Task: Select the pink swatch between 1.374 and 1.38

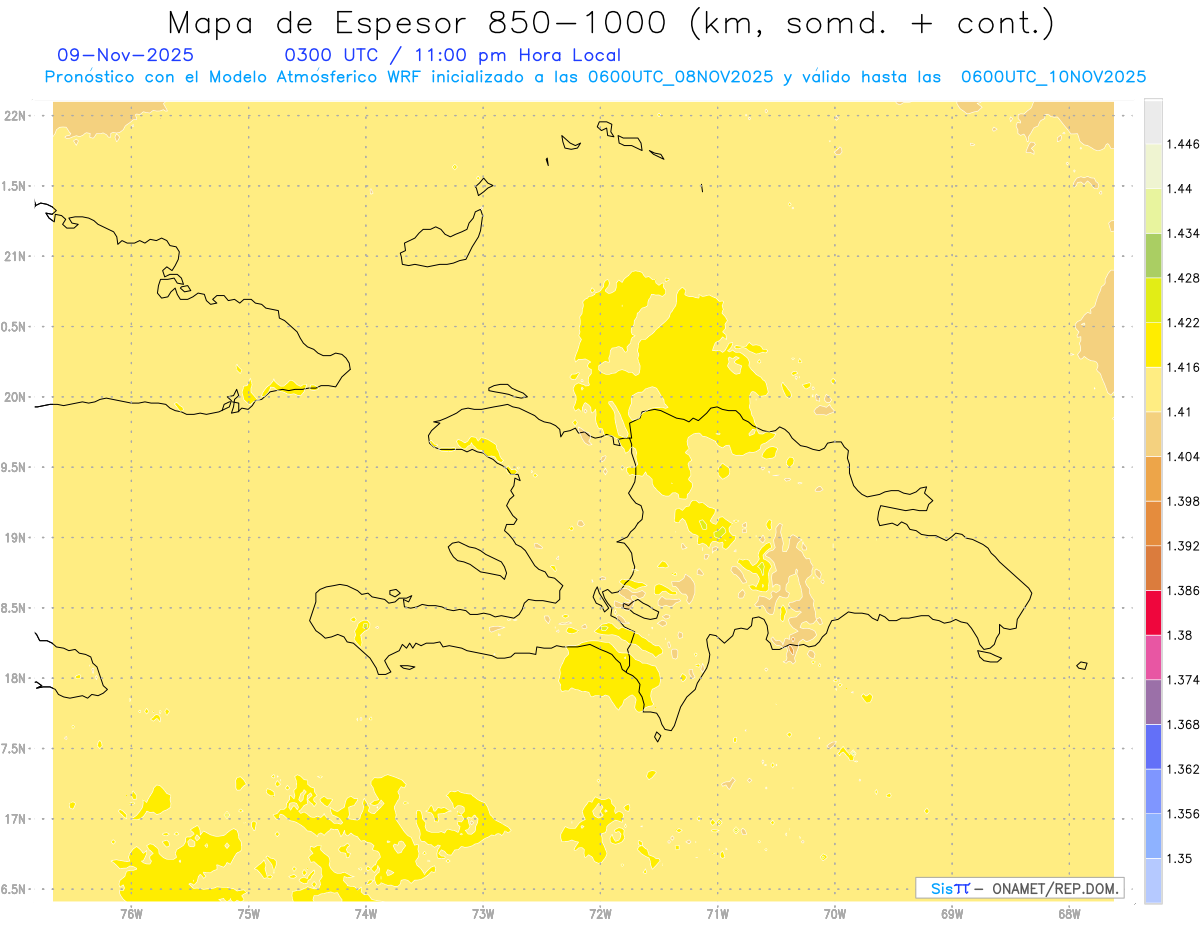Action: (1153, 657)
